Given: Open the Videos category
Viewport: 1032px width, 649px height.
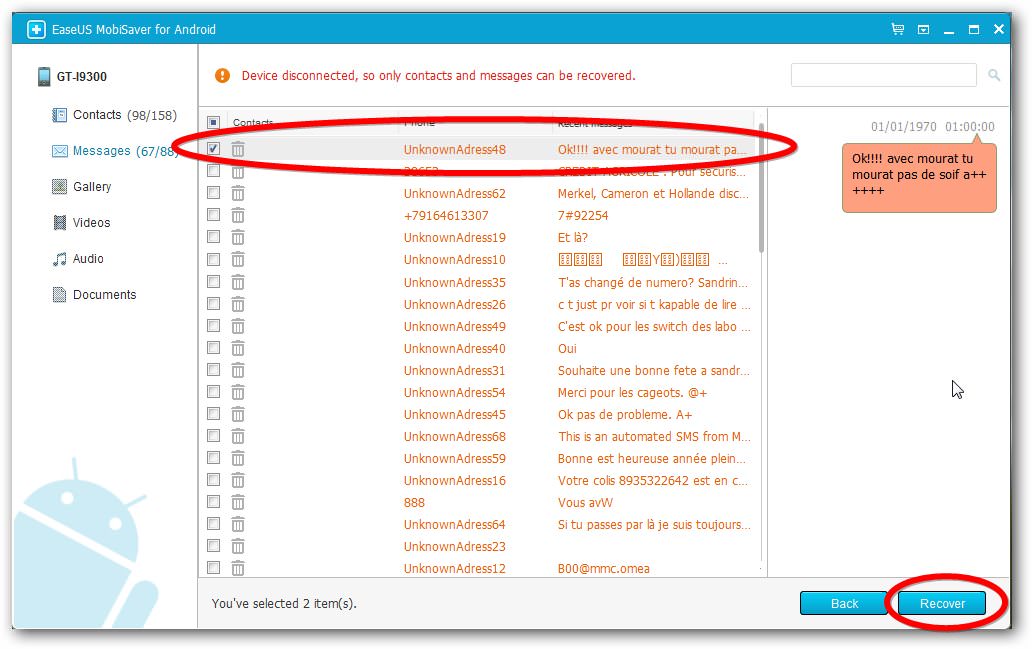Looking at the screenshot, I should (81, 222).
